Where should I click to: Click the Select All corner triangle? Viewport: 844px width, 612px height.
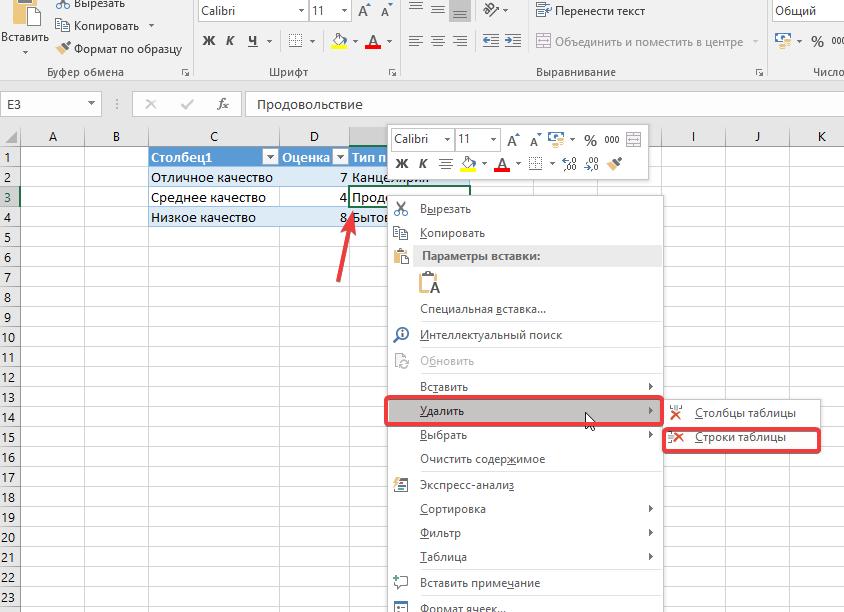tap(10, 137)
